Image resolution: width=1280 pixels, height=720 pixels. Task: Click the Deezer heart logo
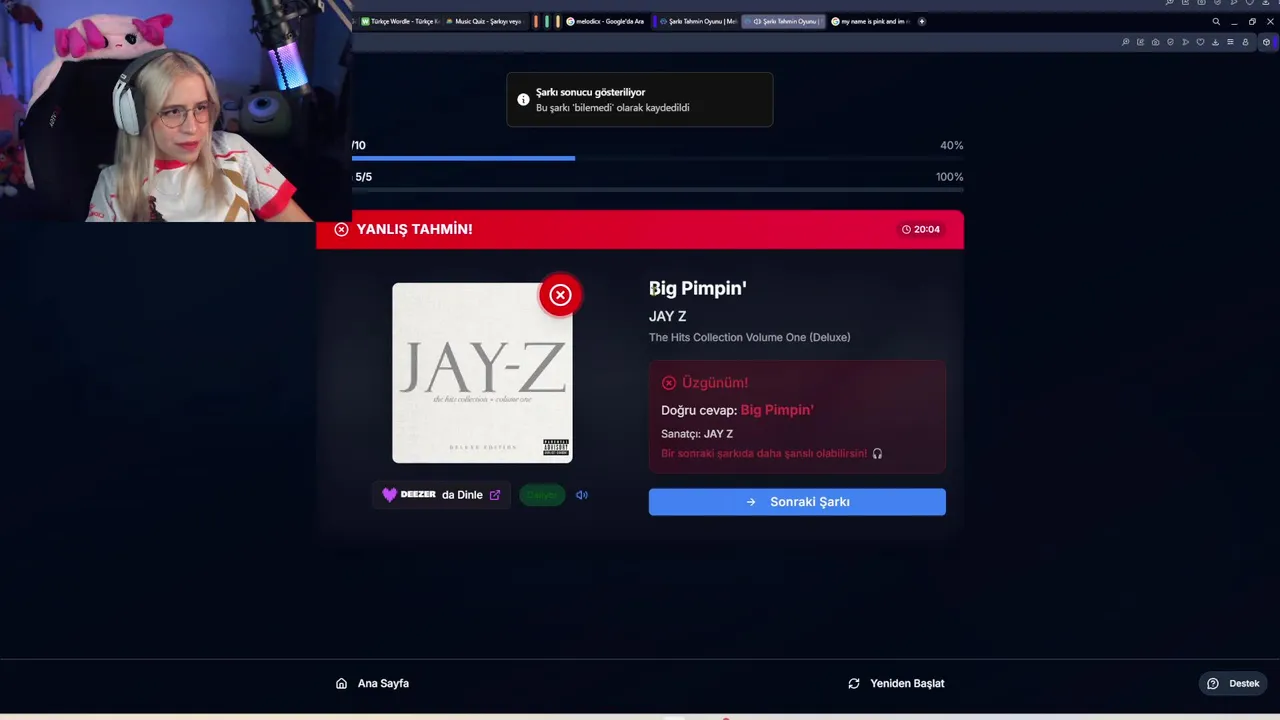(390, 495)
